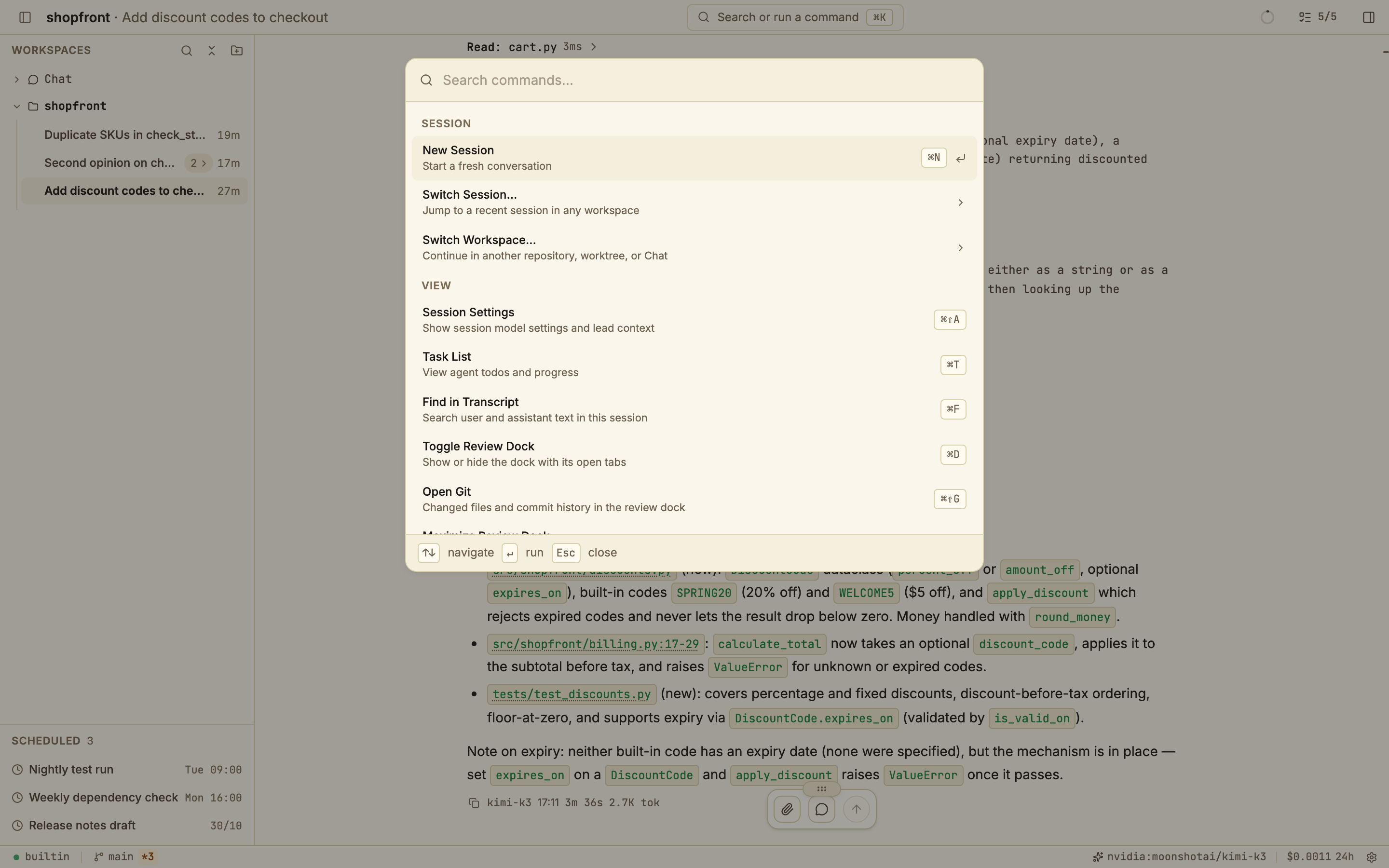The width and height of the screenshot is (1389, 868).
Task: Click the spinning activity indicator in header
Action: (1267, 17)
